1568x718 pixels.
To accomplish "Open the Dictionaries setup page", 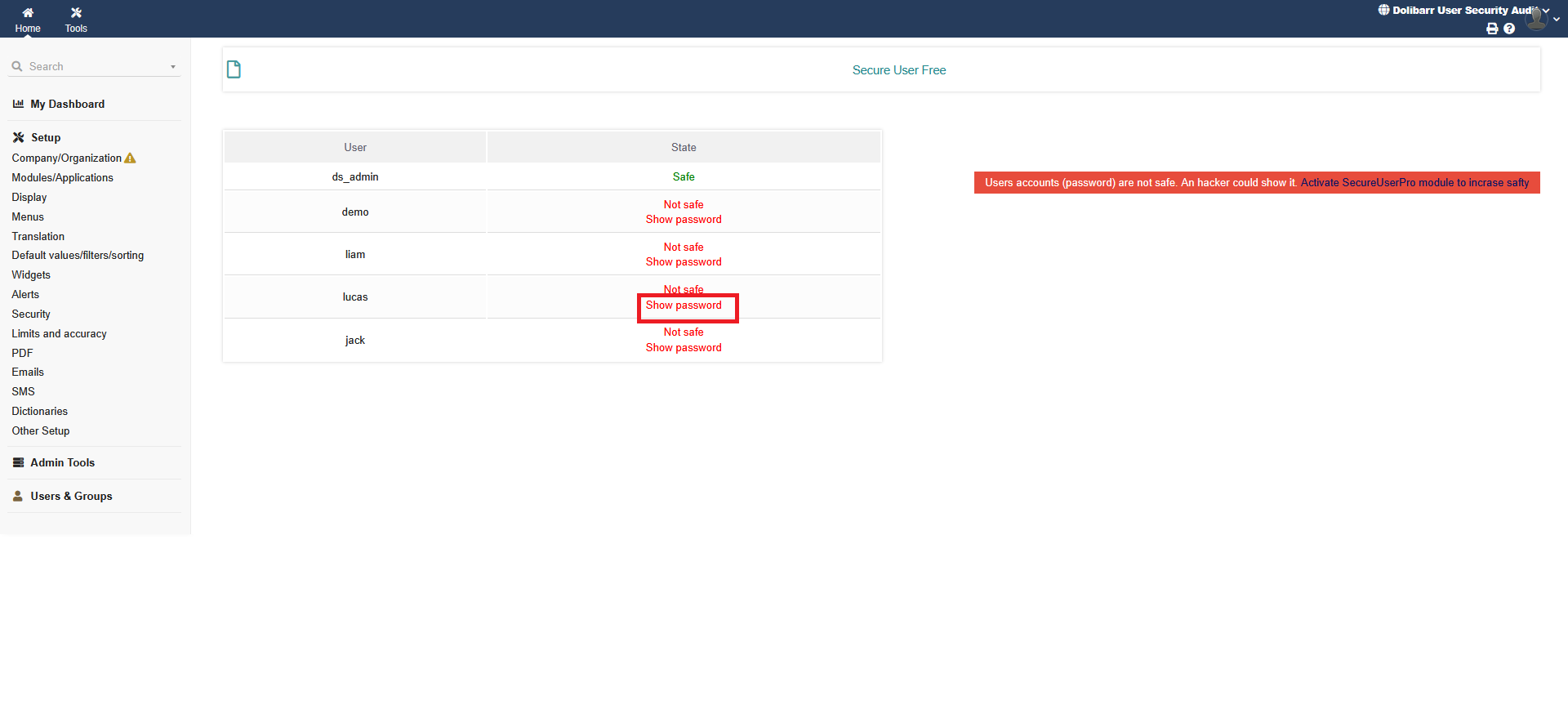I will coord(39,411).
